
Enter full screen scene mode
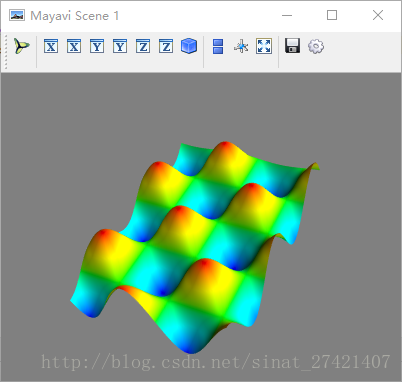(264, 46)
